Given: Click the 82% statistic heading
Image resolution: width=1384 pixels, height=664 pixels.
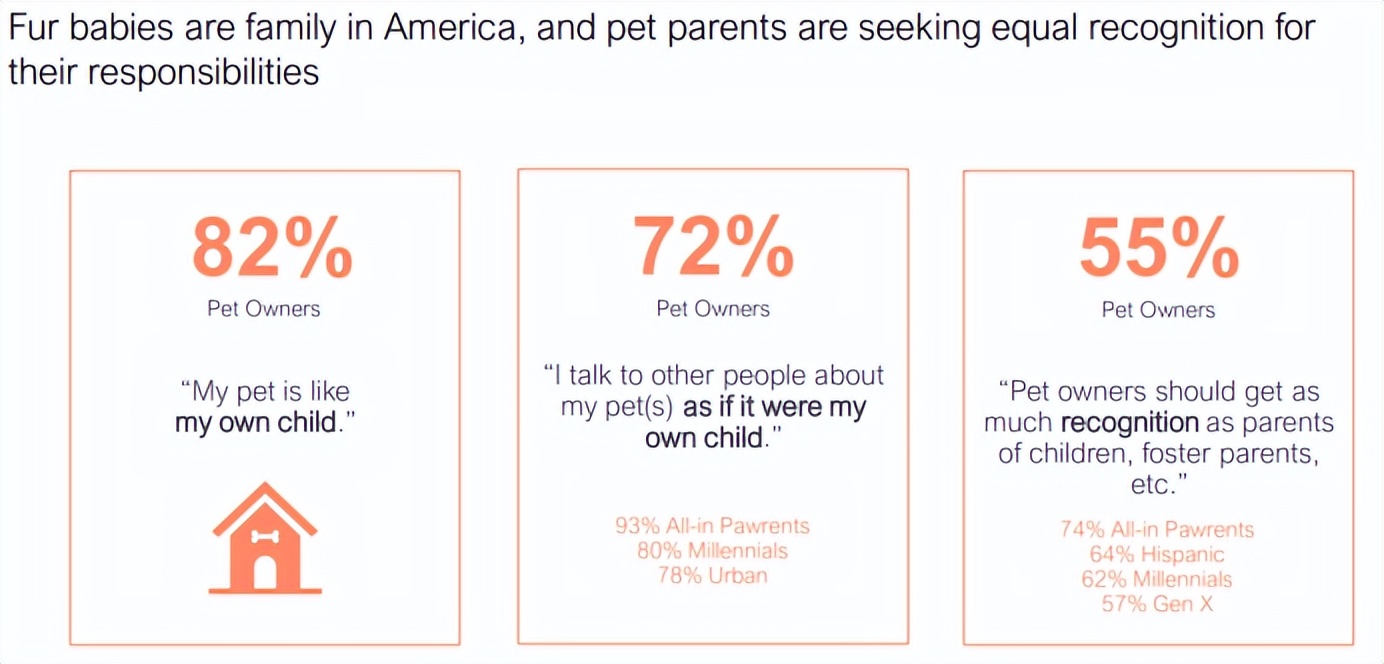Looking at the screenshot, I should (x=271, y=247).
